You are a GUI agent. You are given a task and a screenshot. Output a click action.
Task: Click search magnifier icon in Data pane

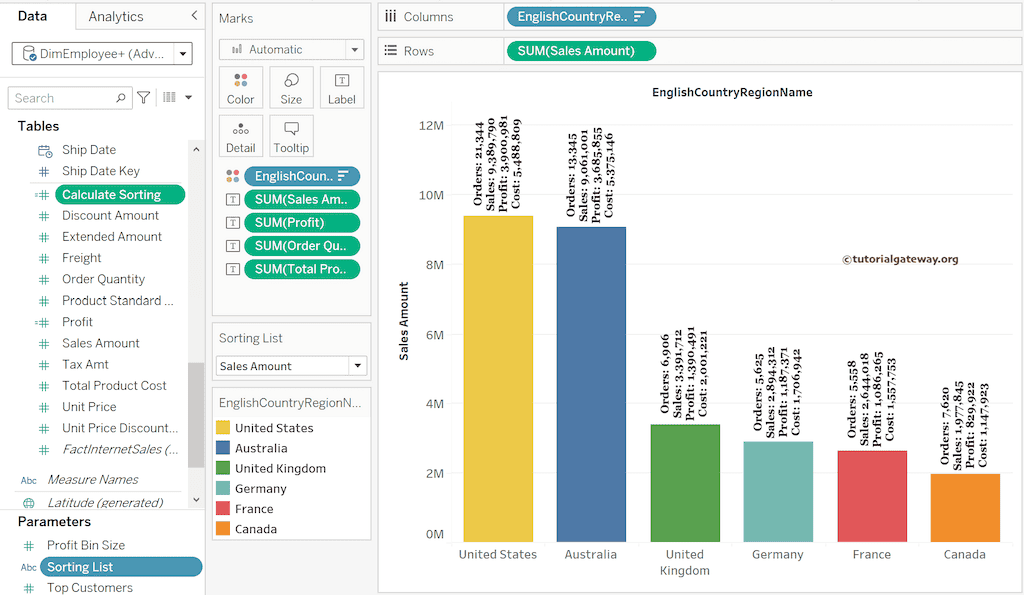tap(121, 98)
